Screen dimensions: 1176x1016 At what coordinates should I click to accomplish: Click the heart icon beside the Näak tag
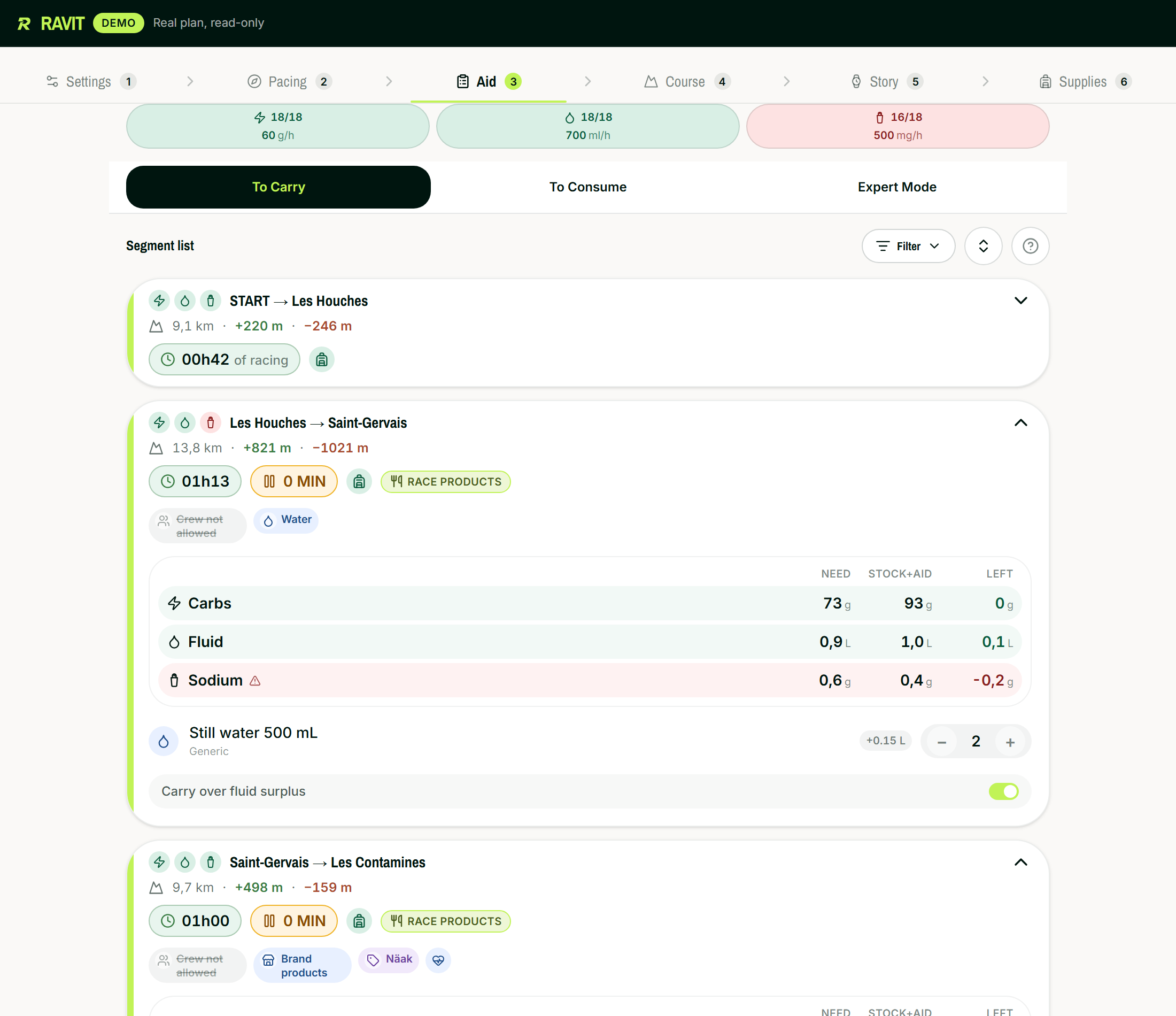(438, 960)
